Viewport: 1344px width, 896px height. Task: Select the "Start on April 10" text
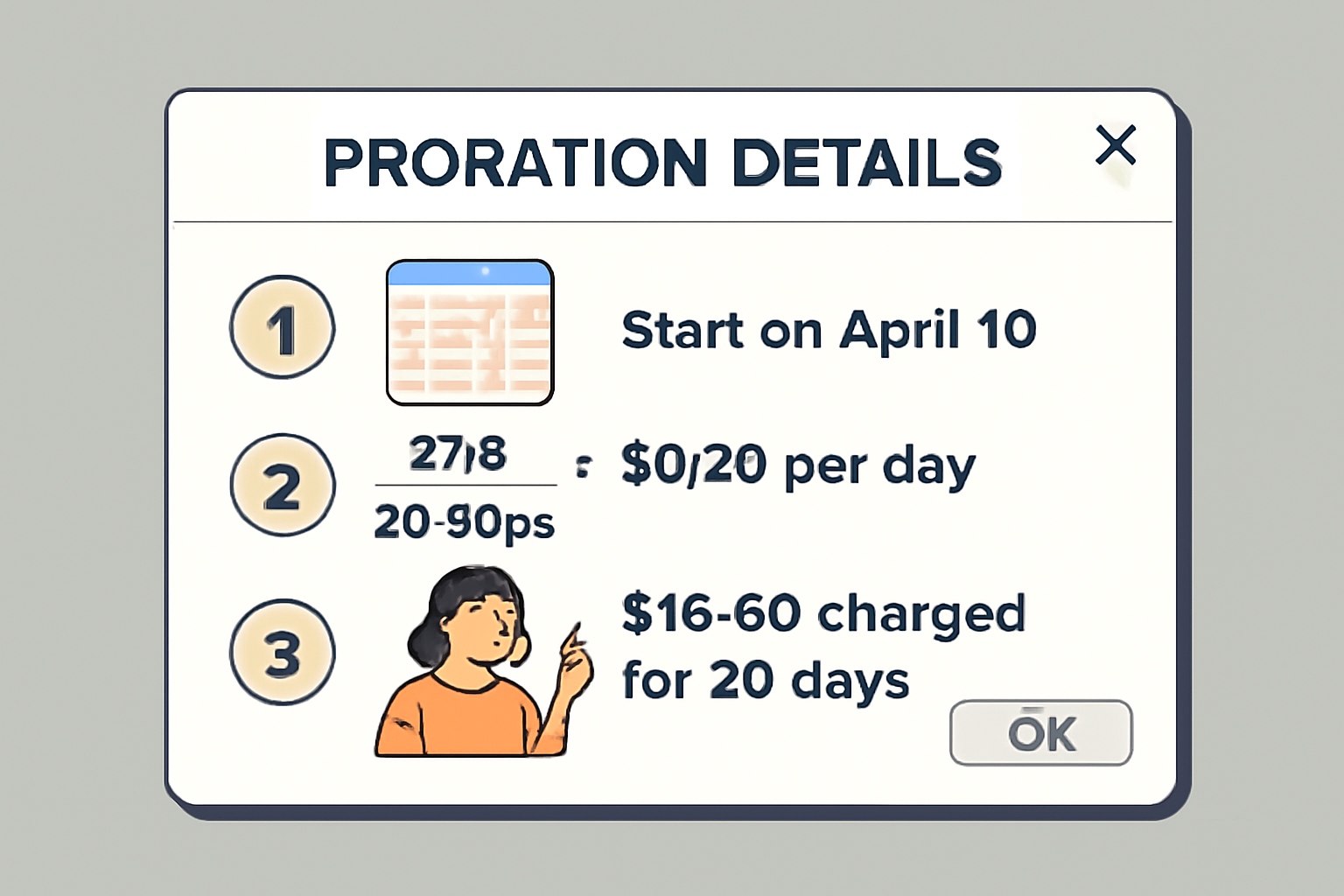(829, 330)
